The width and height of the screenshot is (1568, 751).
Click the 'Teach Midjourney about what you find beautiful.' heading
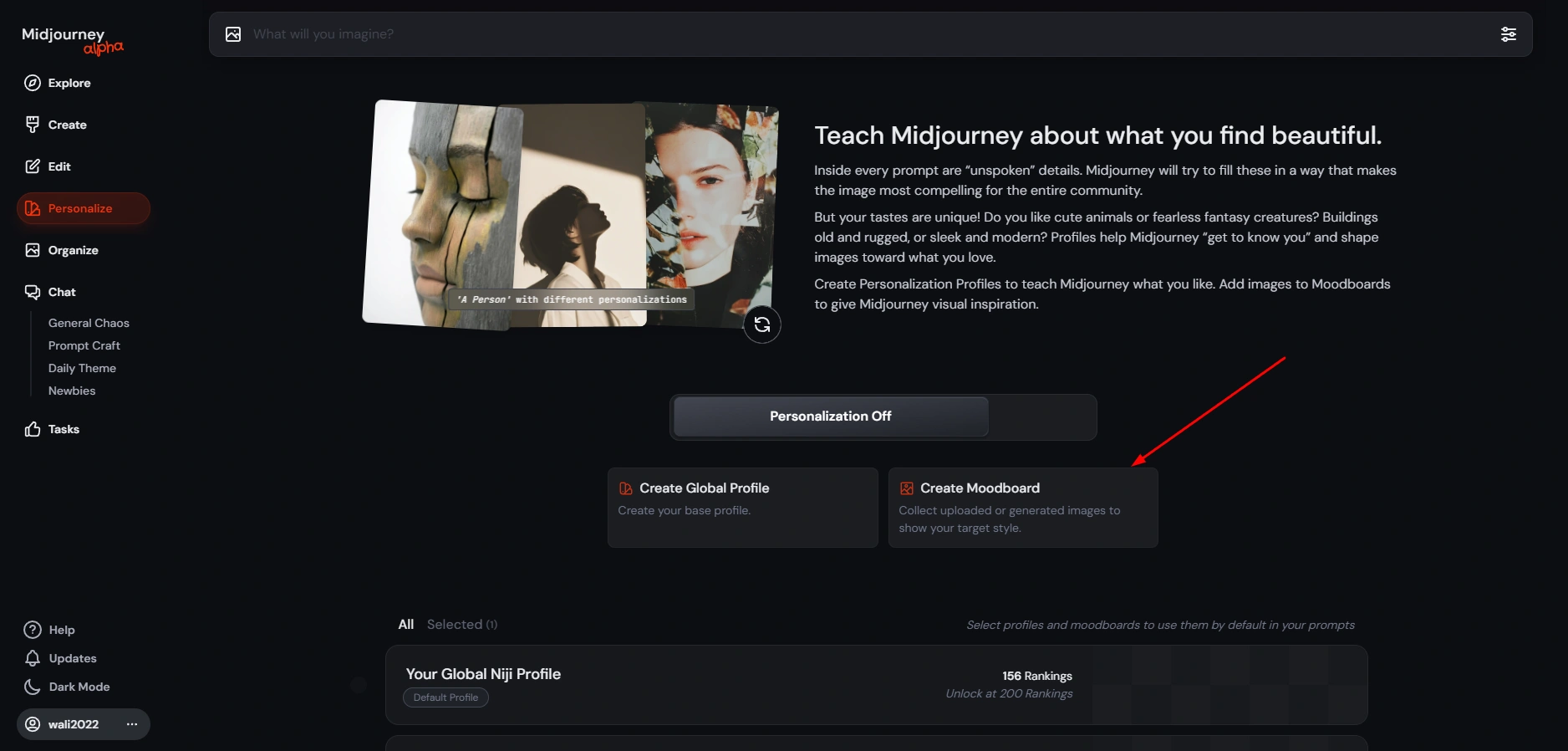[x=1098, y=135]
